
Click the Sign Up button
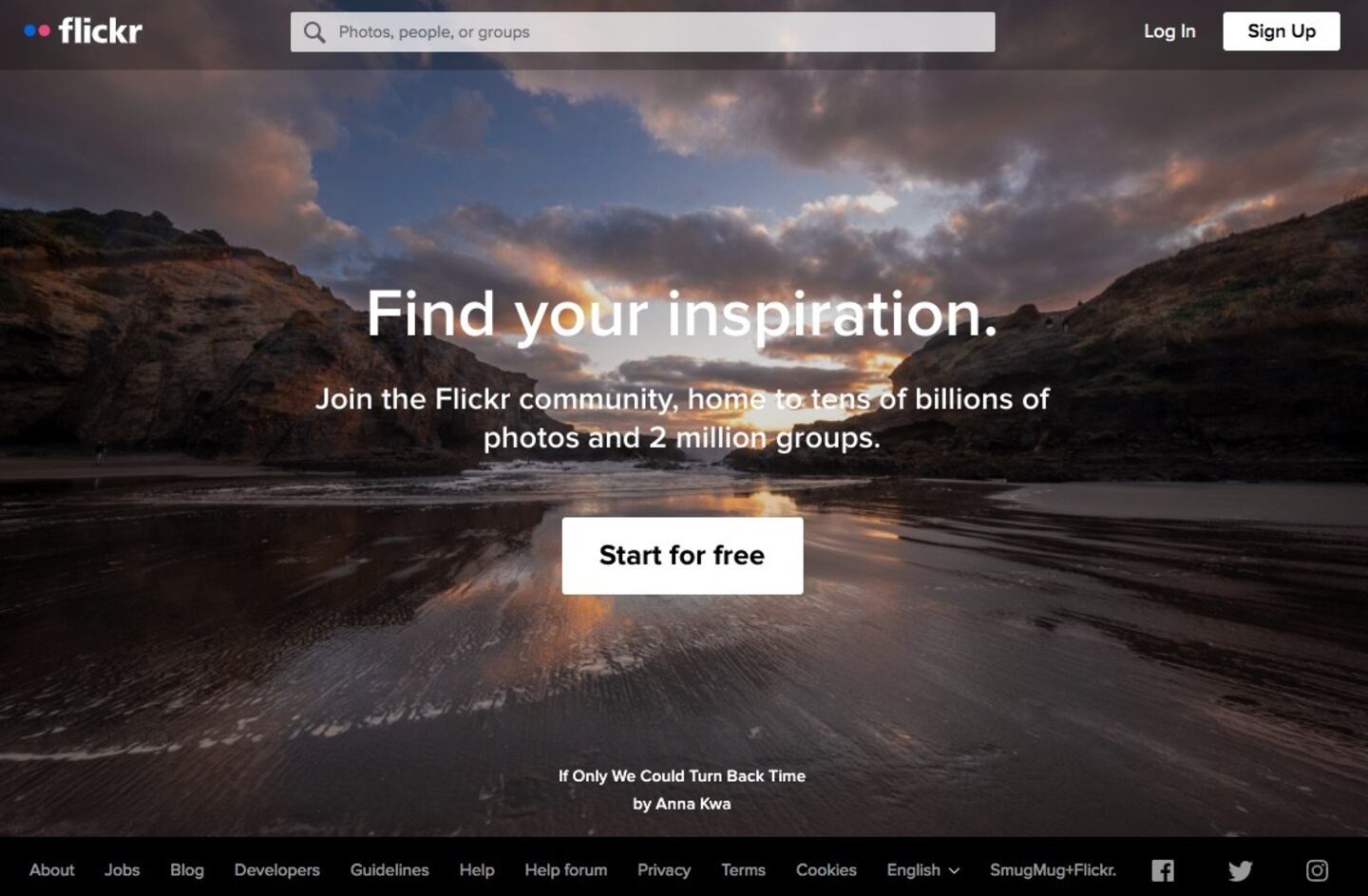pos(1282,31)
